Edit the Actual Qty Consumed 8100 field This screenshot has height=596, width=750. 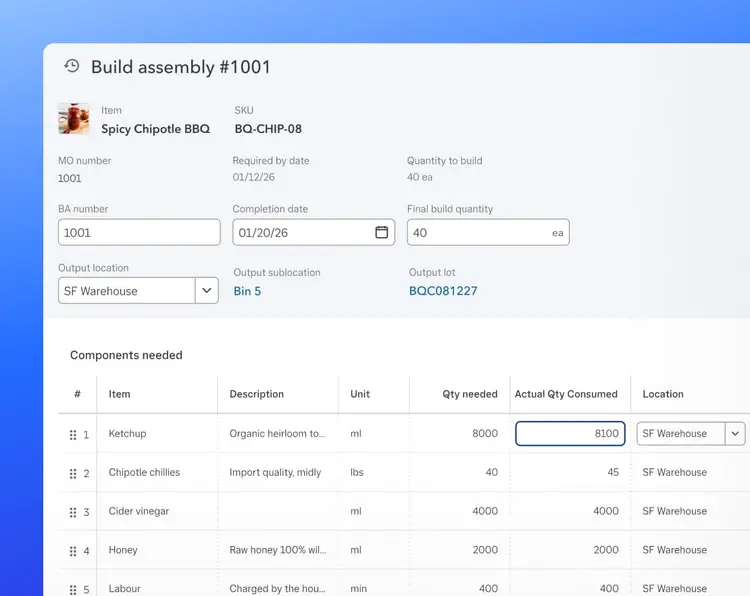570,433
